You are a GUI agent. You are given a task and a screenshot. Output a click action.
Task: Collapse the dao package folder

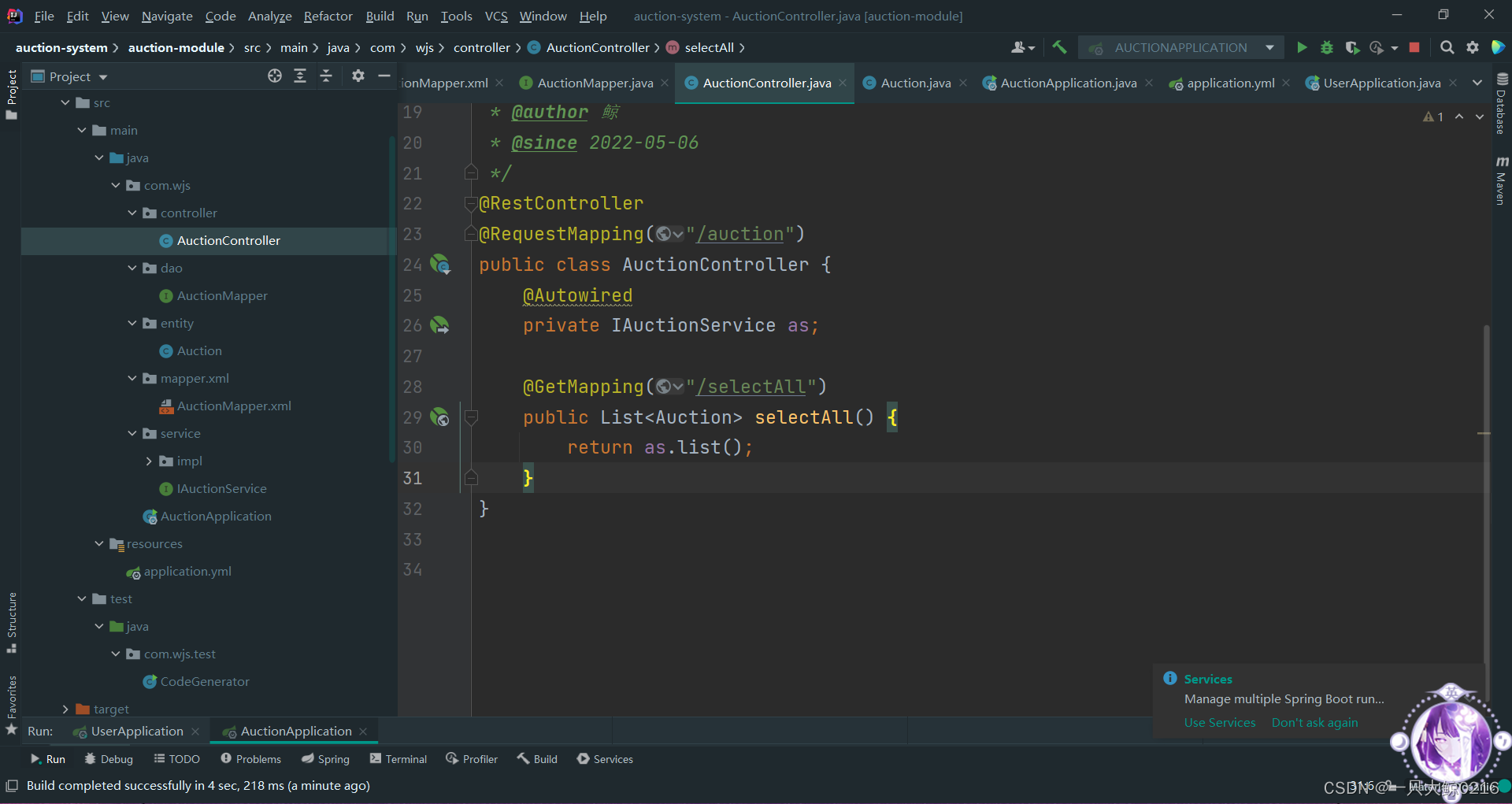pyautogui.click(x=132, y=269)
